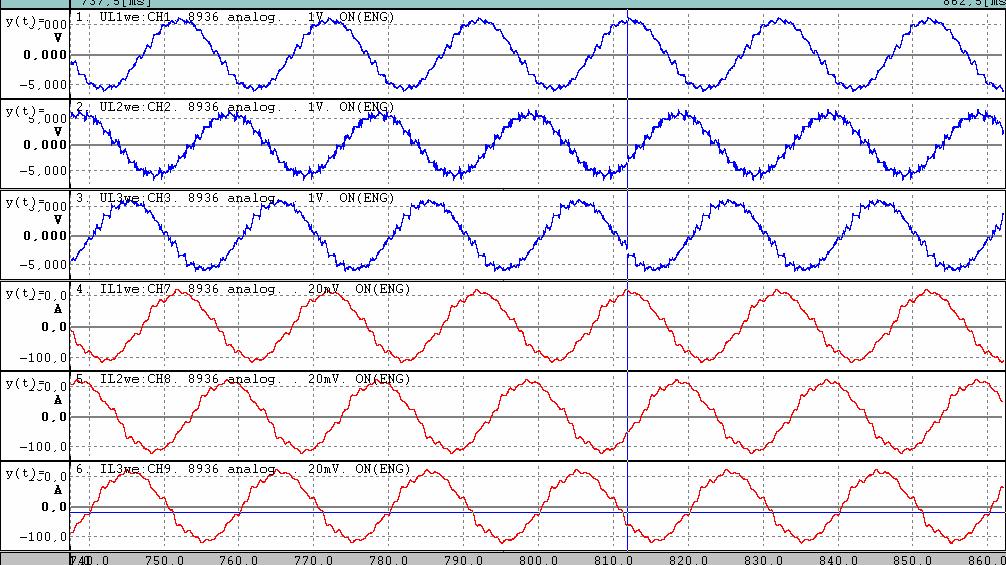Screen dimensions: 1006x565
Task: Click the '6. IL3we:CH9' channel header label
Action: pos(123,469)
